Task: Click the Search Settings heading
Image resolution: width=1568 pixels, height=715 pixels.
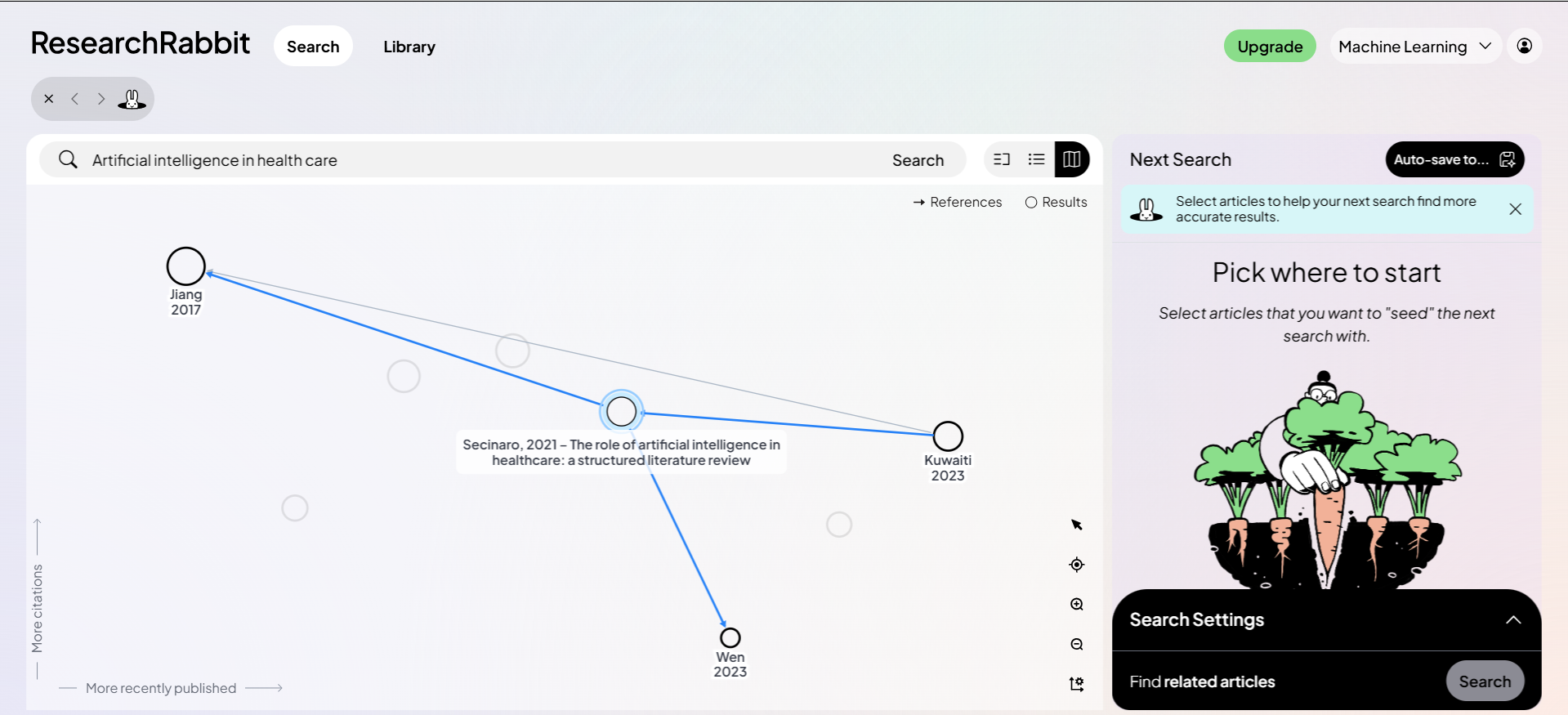Action: coord(1196,620)
